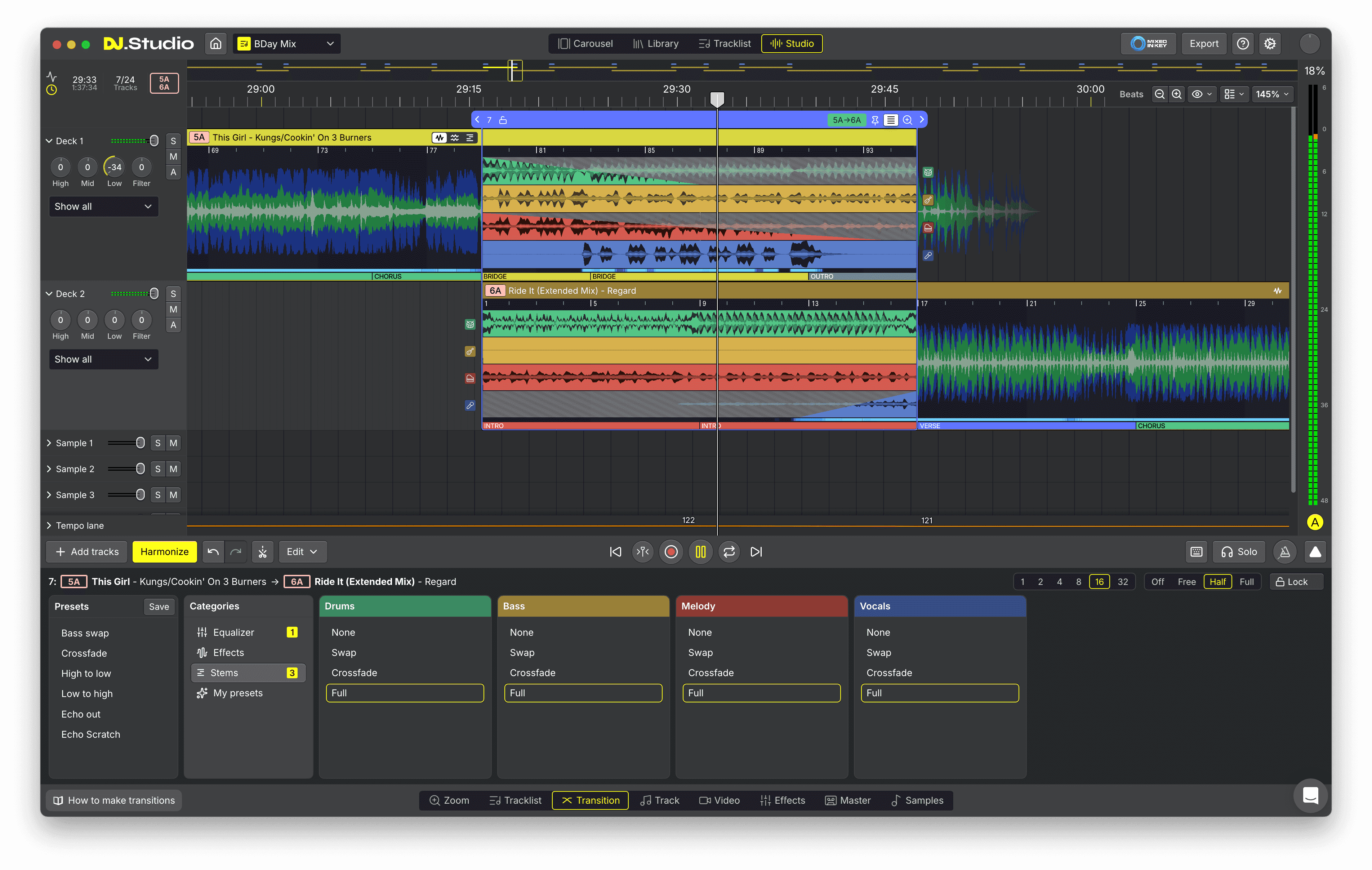The width and height of the screenshot is (1372, 870).
Task: Click Deck 2 melody stem icon
Action: point(470,378)
